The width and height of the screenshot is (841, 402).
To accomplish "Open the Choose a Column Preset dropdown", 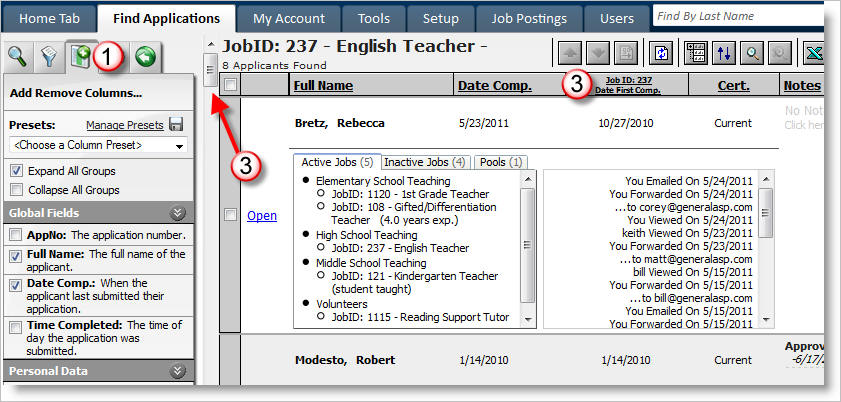I will coord(97,145).
